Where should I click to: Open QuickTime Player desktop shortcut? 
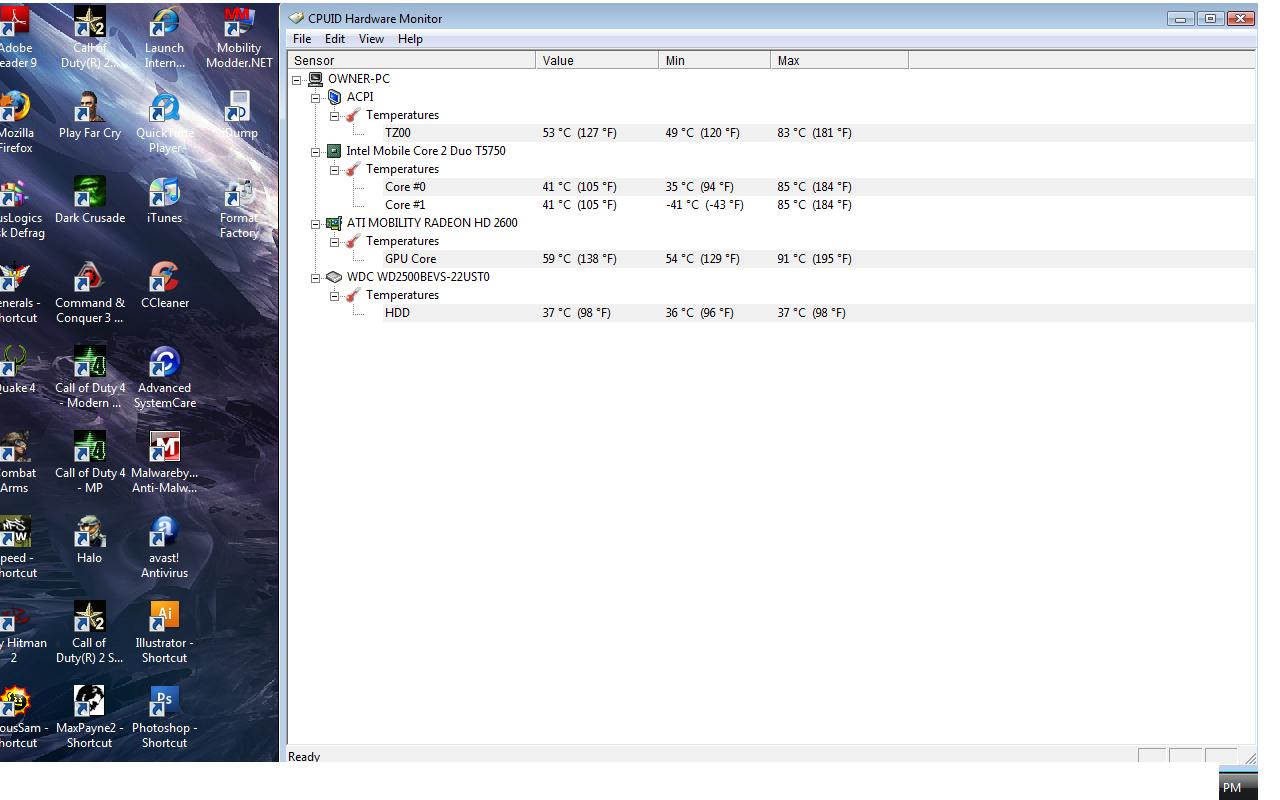pos(165,123)
